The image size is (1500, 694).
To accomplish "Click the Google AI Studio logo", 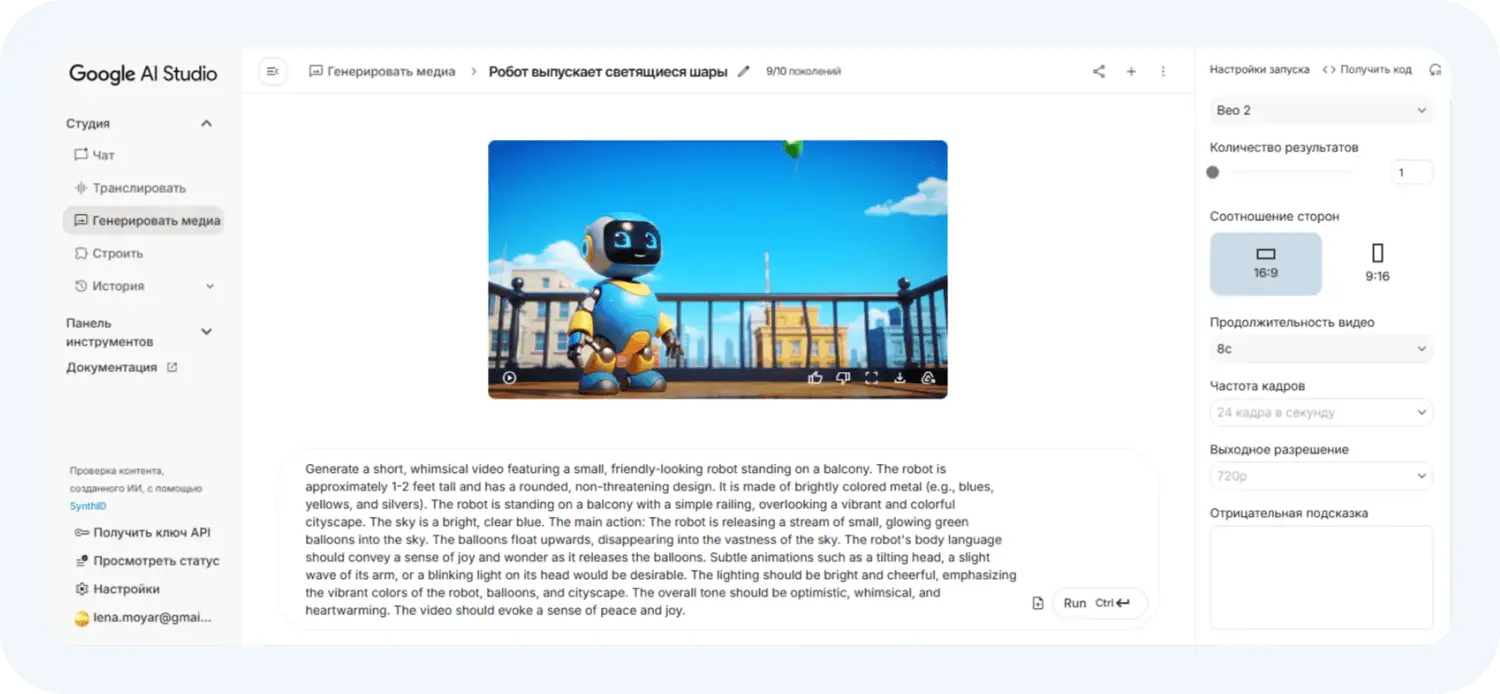I will tap(143, 73).
